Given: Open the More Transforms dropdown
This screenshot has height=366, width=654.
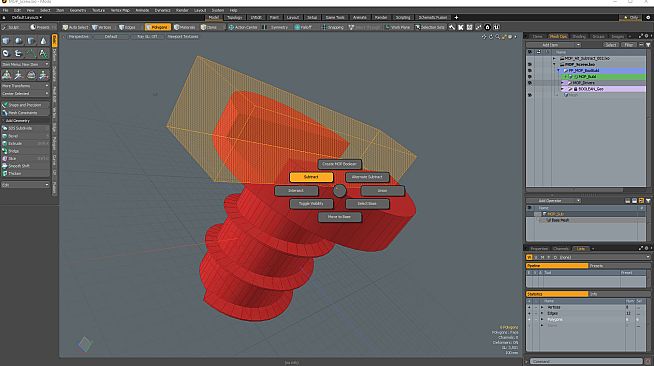Looking at the screenshot, I should [x=25, y=86].
